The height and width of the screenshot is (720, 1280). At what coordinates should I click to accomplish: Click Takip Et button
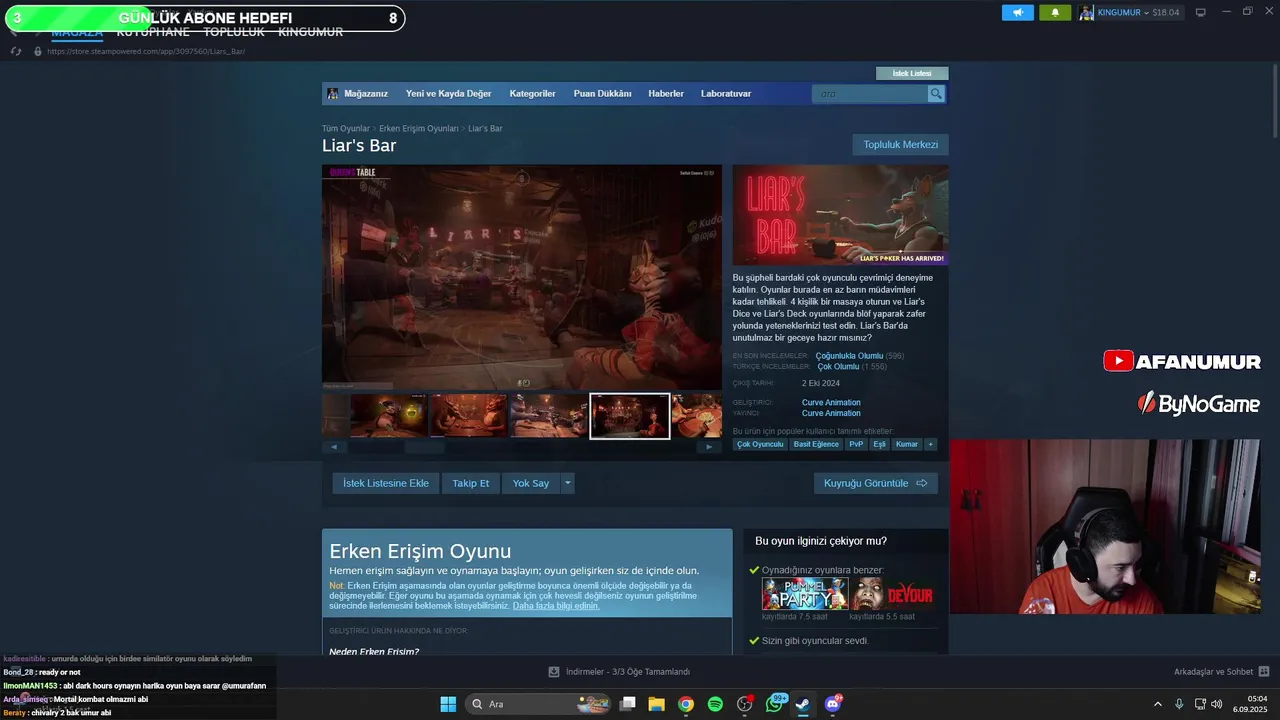click(470, 483)
